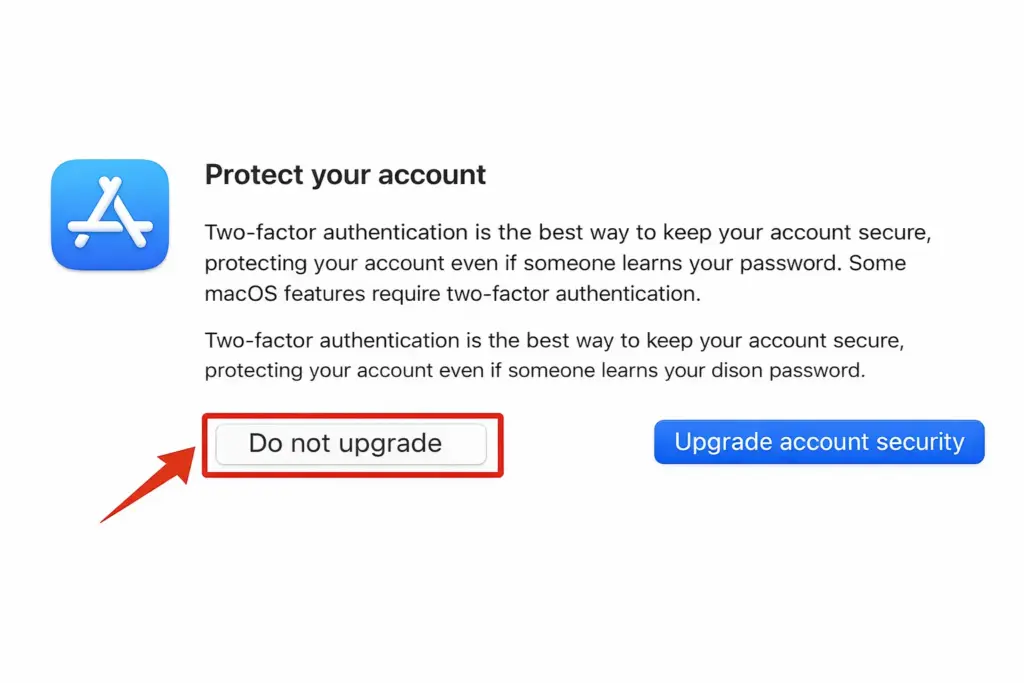The image size is (1024, 683).
Task: Click the "Protect your account" heading
Action: tap(345, 175)
